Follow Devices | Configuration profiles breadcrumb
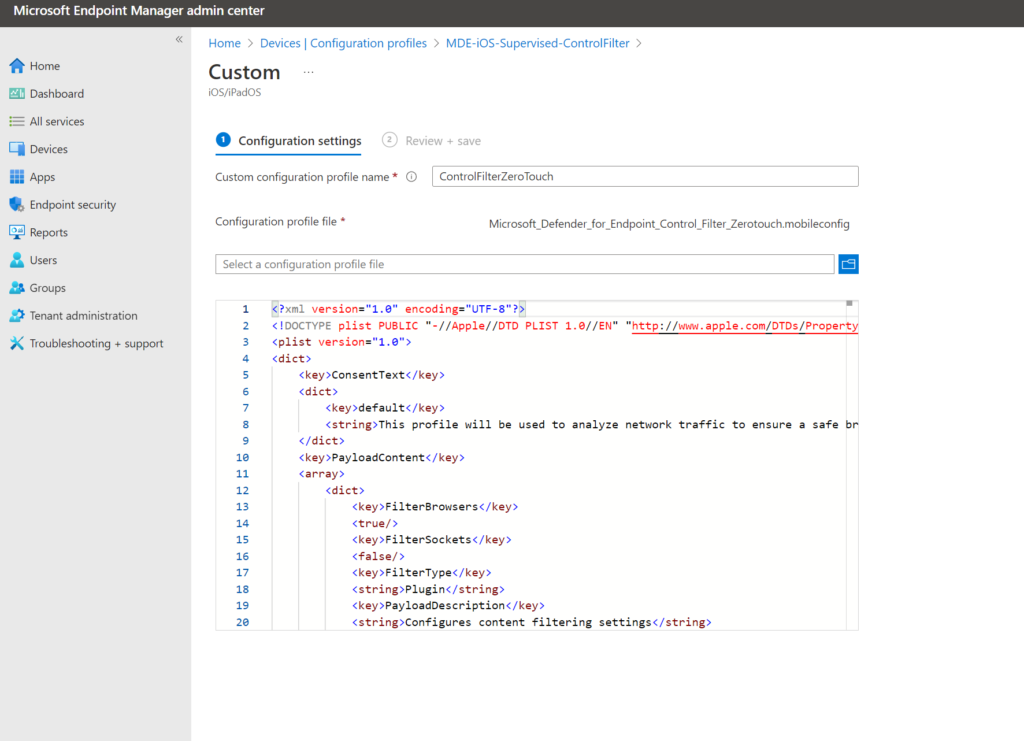This screenshot has width=1024, height=741. [x=343, y=43]
